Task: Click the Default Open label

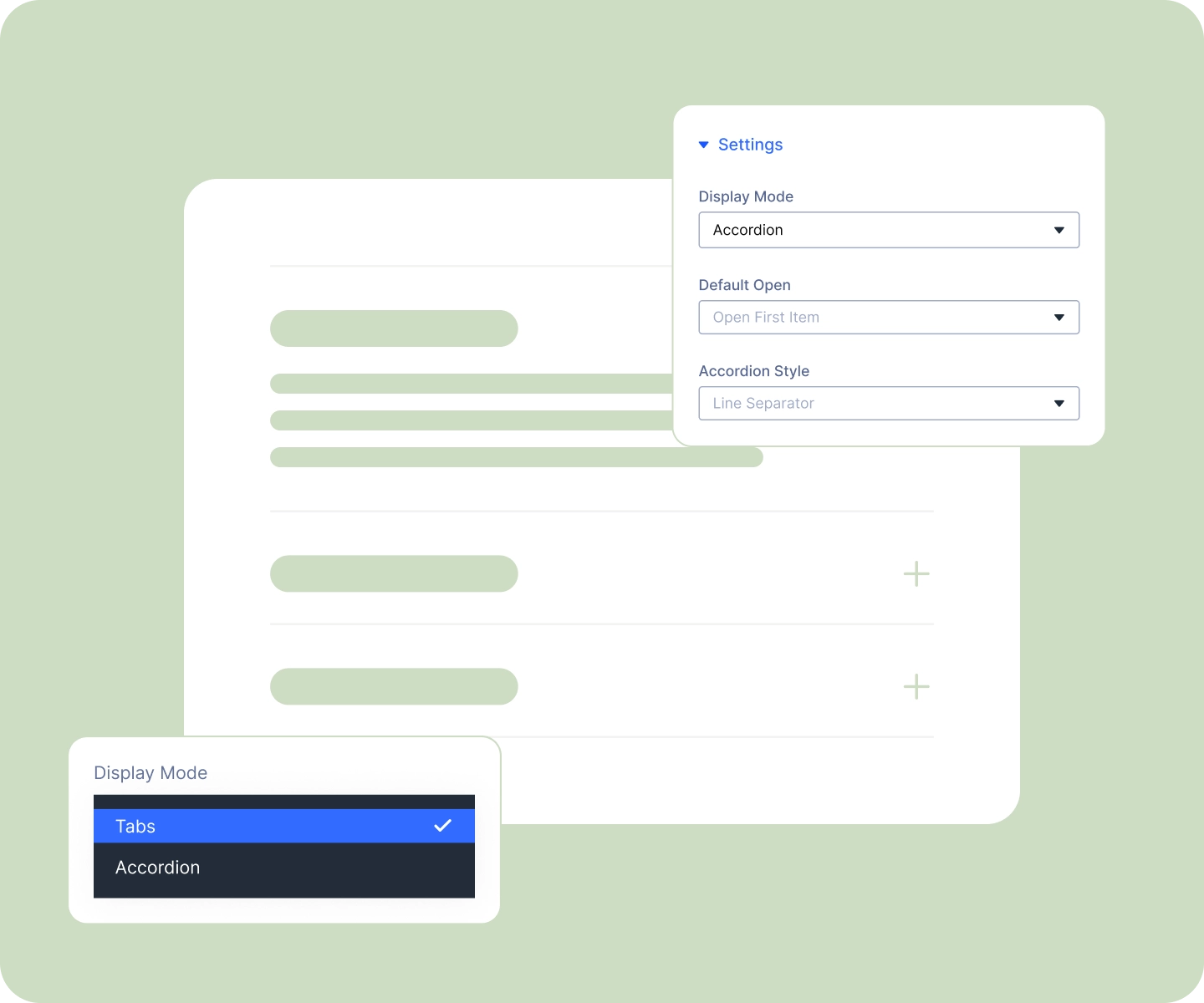Action: point(744,285)
